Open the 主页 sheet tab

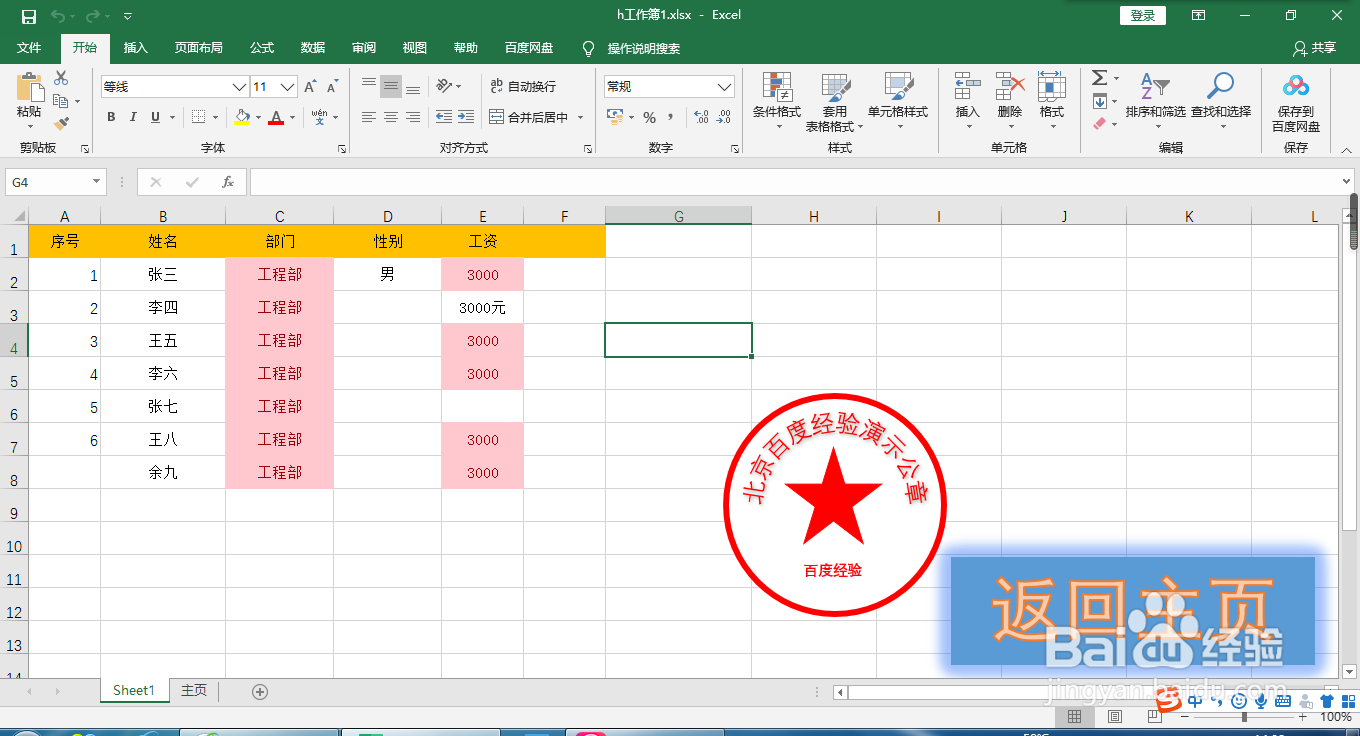193,690
